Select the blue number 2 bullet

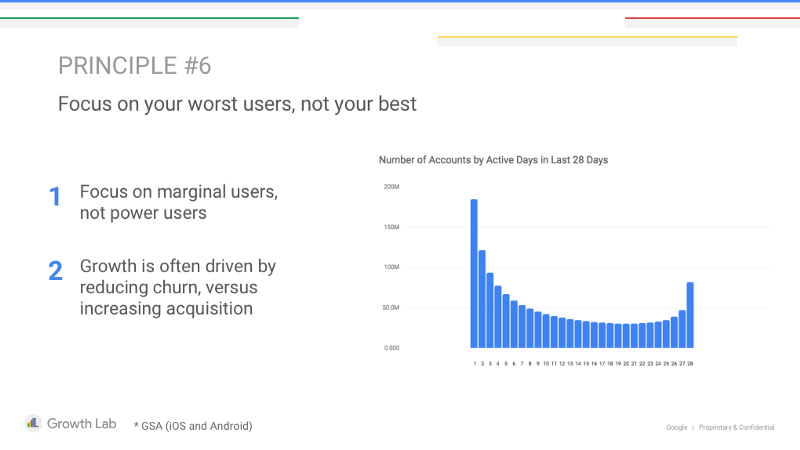[x=56, y=271]
